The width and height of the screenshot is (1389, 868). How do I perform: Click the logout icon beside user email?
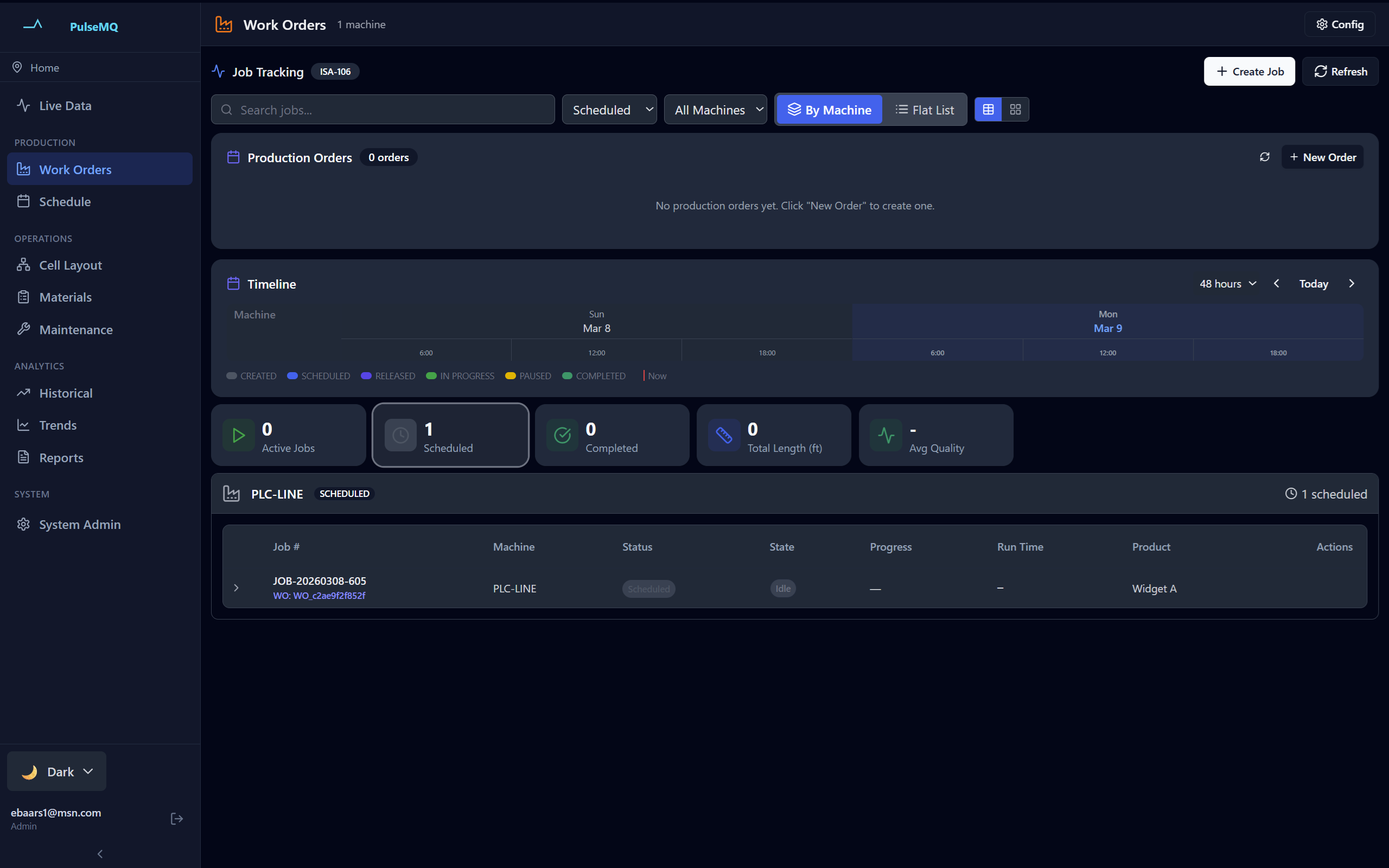(177, 819)
